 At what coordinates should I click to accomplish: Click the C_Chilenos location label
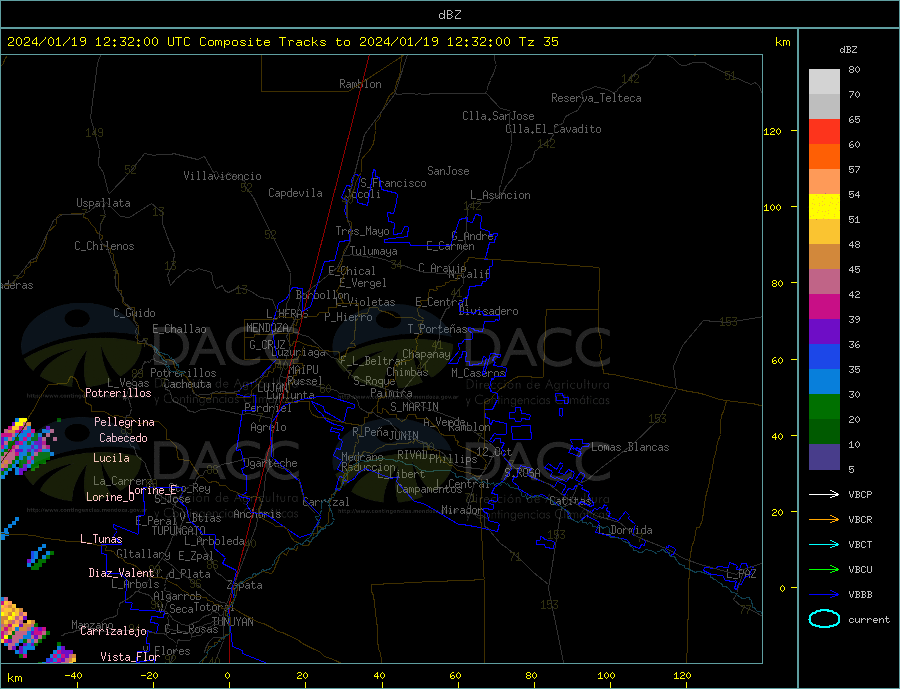click(104, 246)
